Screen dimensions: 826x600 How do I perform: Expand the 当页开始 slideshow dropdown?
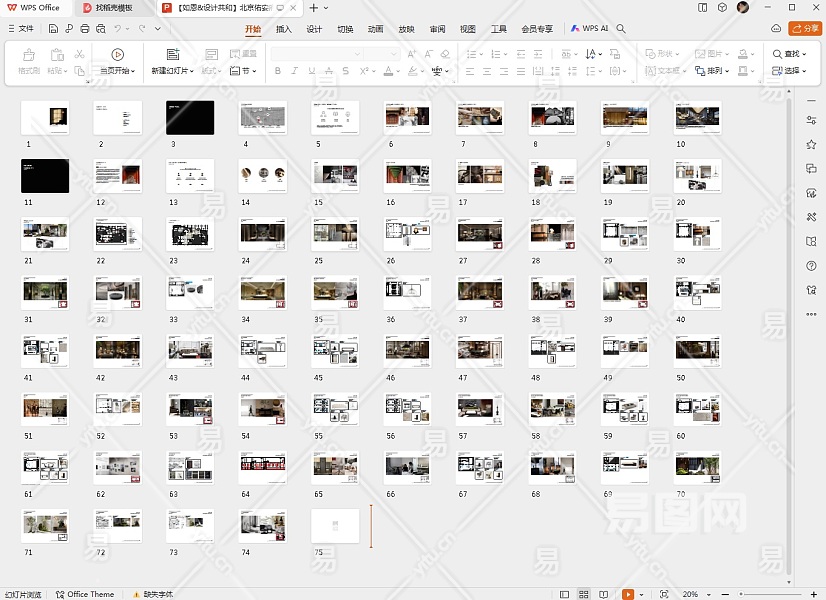pyautogui.click(x=133, y=71)
